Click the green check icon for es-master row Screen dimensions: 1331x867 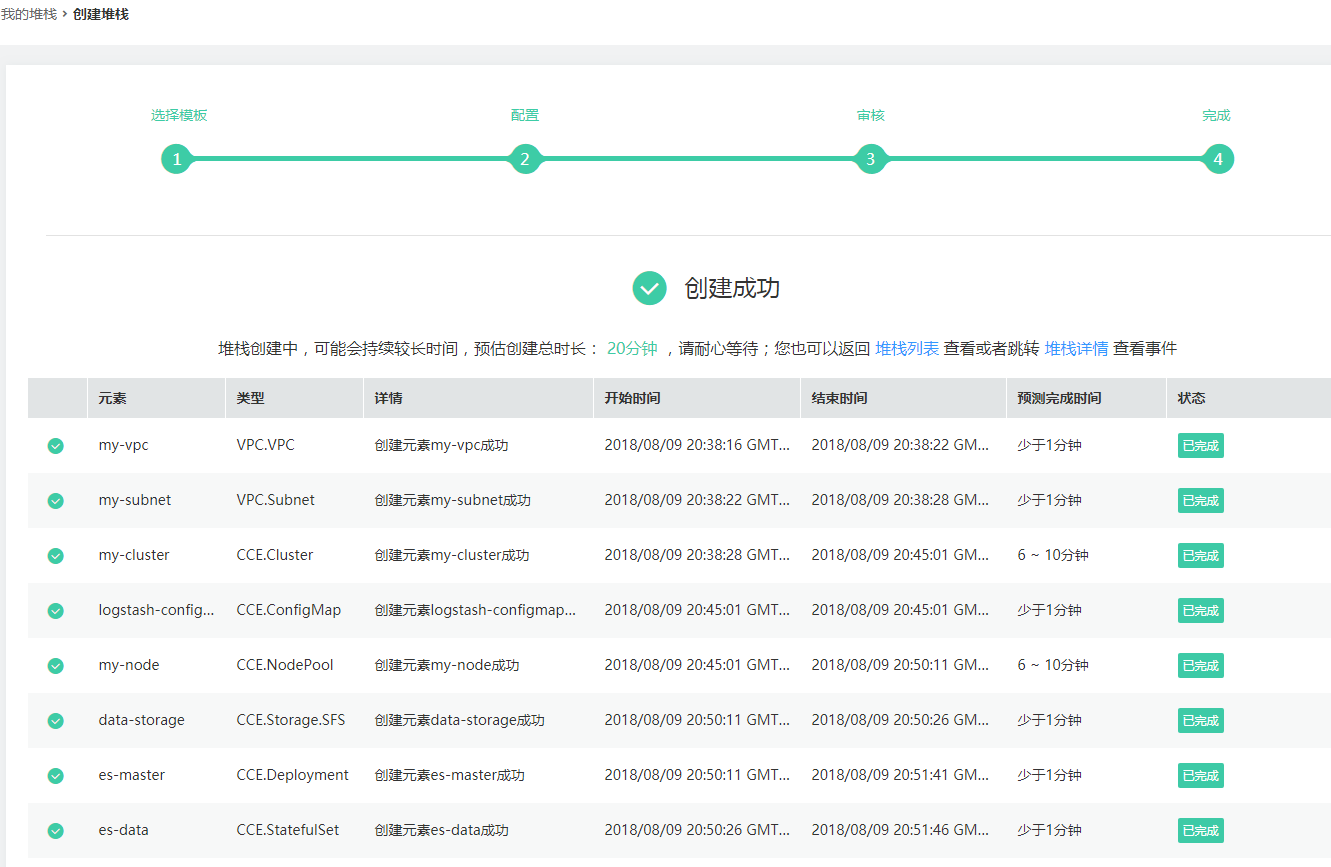coord(56,776)
